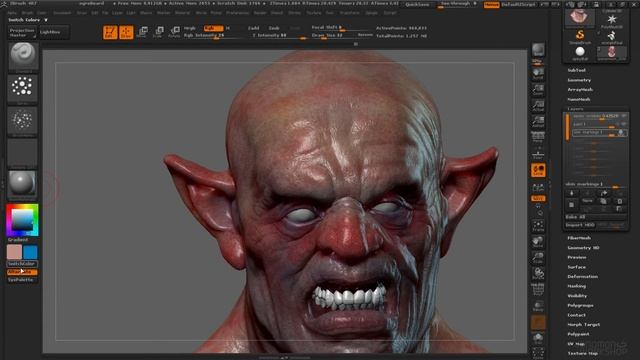Click the Import MDD button
Image resolution: width=640 pixels, height=360 pixels.
(580, 225)
